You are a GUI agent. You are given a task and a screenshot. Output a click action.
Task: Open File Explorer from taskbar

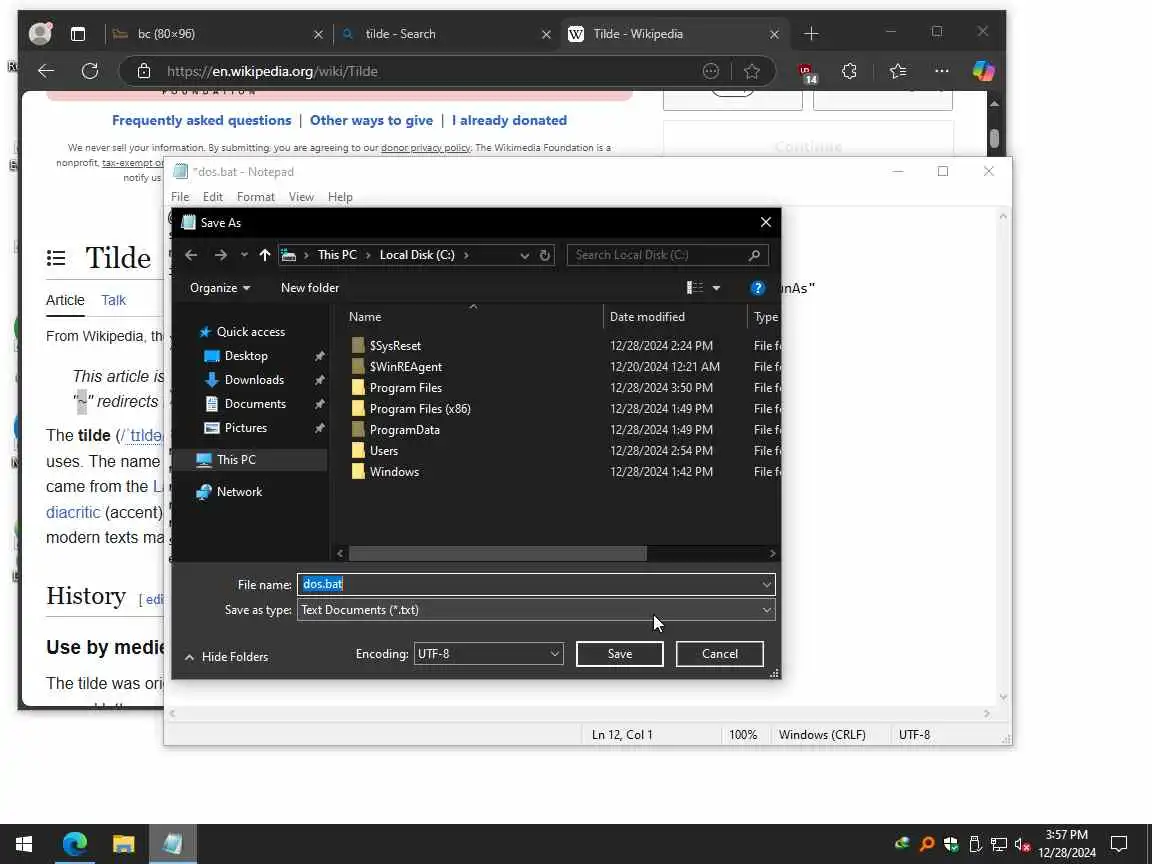pyautogui.click(x=123, y=844)
